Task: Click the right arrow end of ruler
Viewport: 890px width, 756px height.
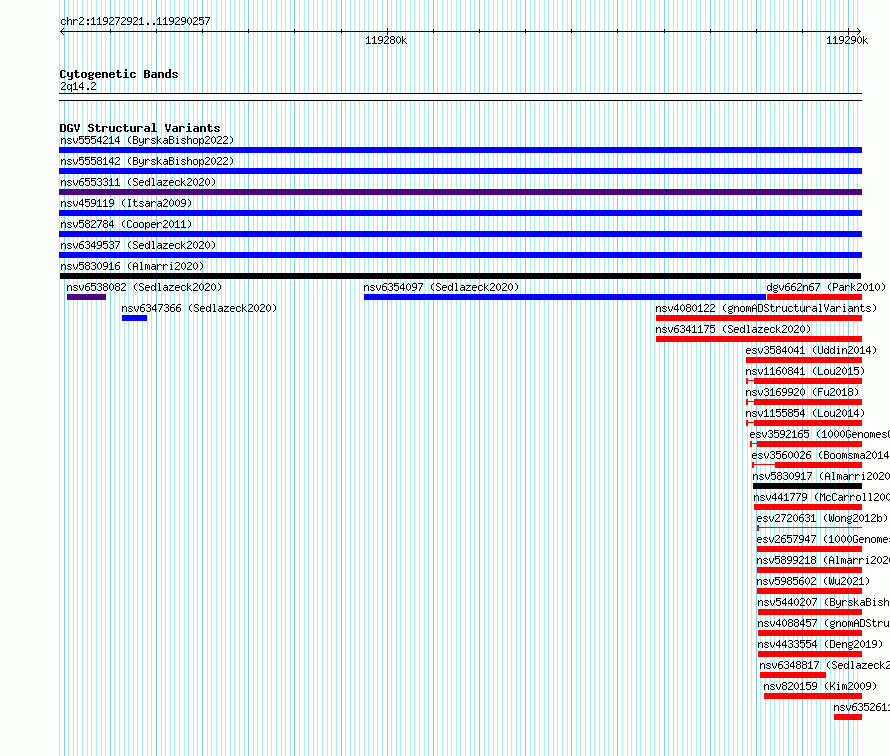Action: click(x=859, y=32)
